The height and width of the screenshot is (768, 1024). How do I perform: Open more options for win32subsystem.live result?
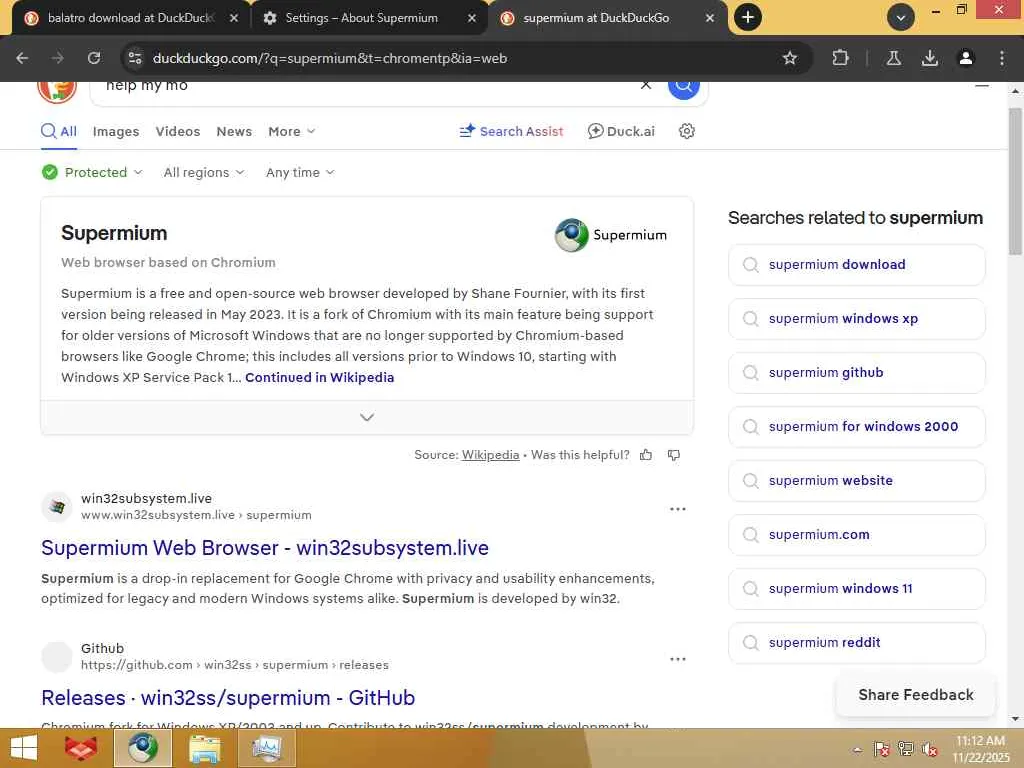point(678,509)
